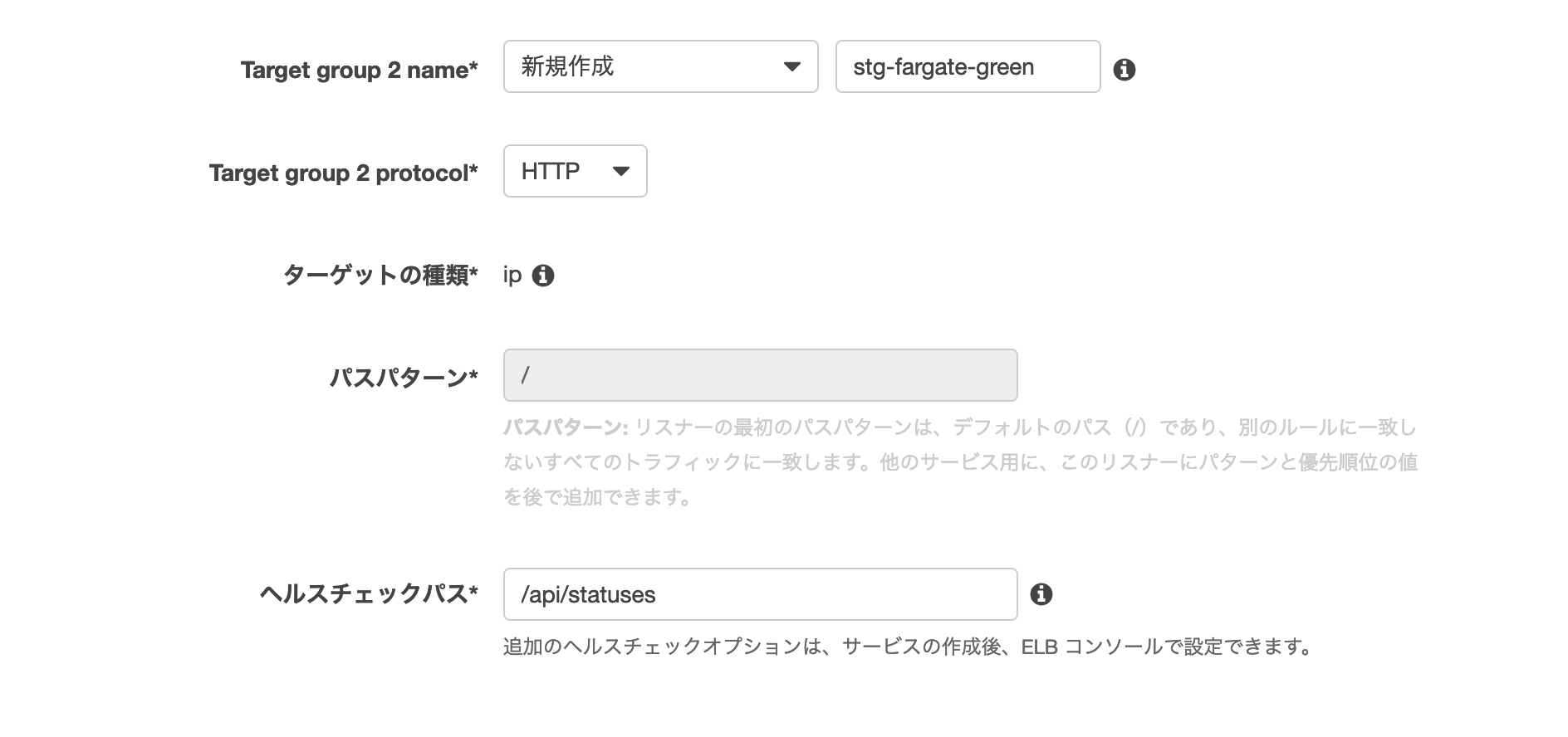Click the stg-fargate-green name input field
Viewport: 1568px width, 737px height.
(967, 66)
